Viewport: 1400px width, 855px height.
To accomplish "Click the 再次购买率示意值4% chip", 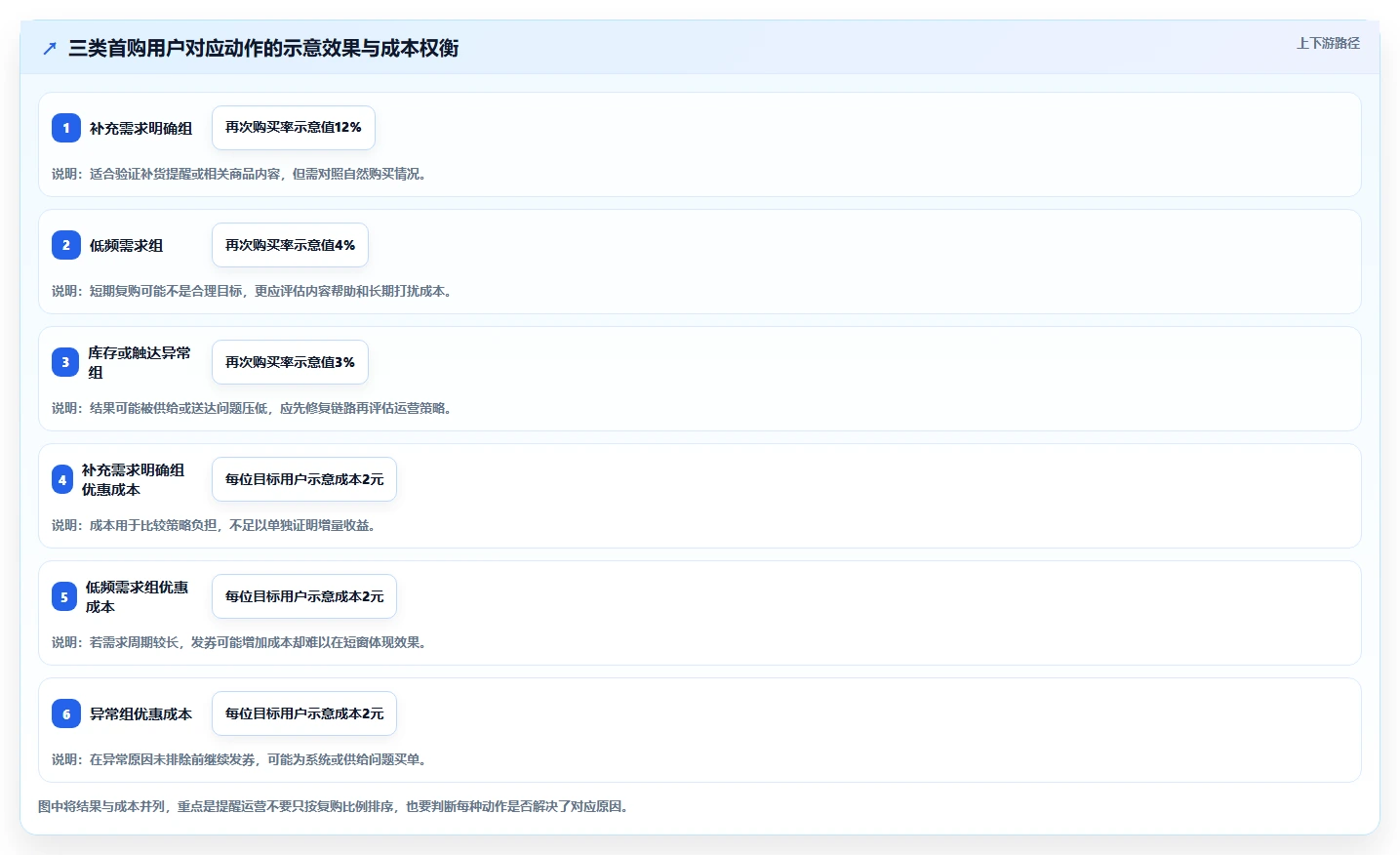I will pyautogui.click(x=290, y=245).
